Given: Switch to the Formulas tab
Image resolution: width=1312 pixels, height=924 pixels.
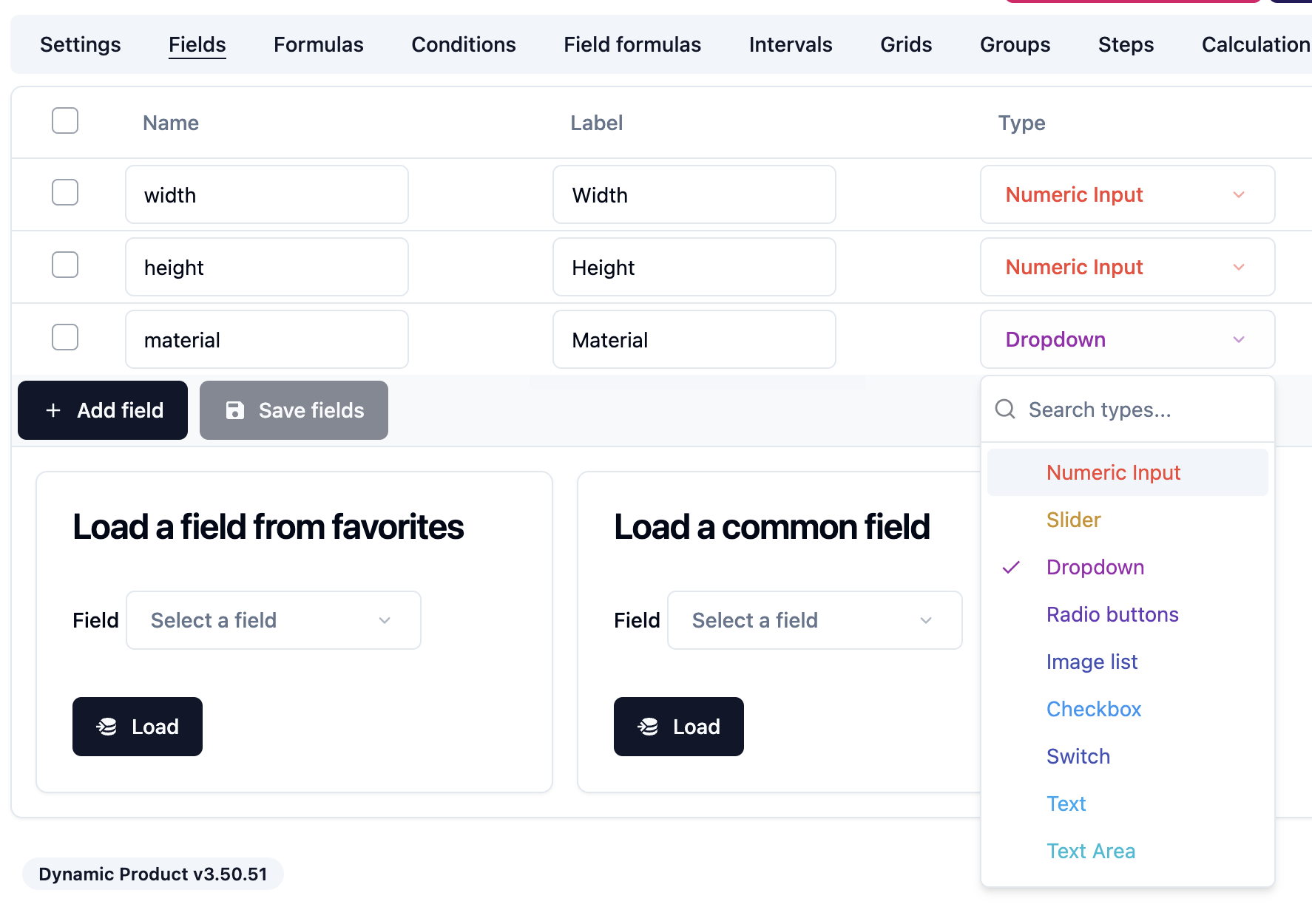Looking at the screenshot, I should tap(318, 44).
